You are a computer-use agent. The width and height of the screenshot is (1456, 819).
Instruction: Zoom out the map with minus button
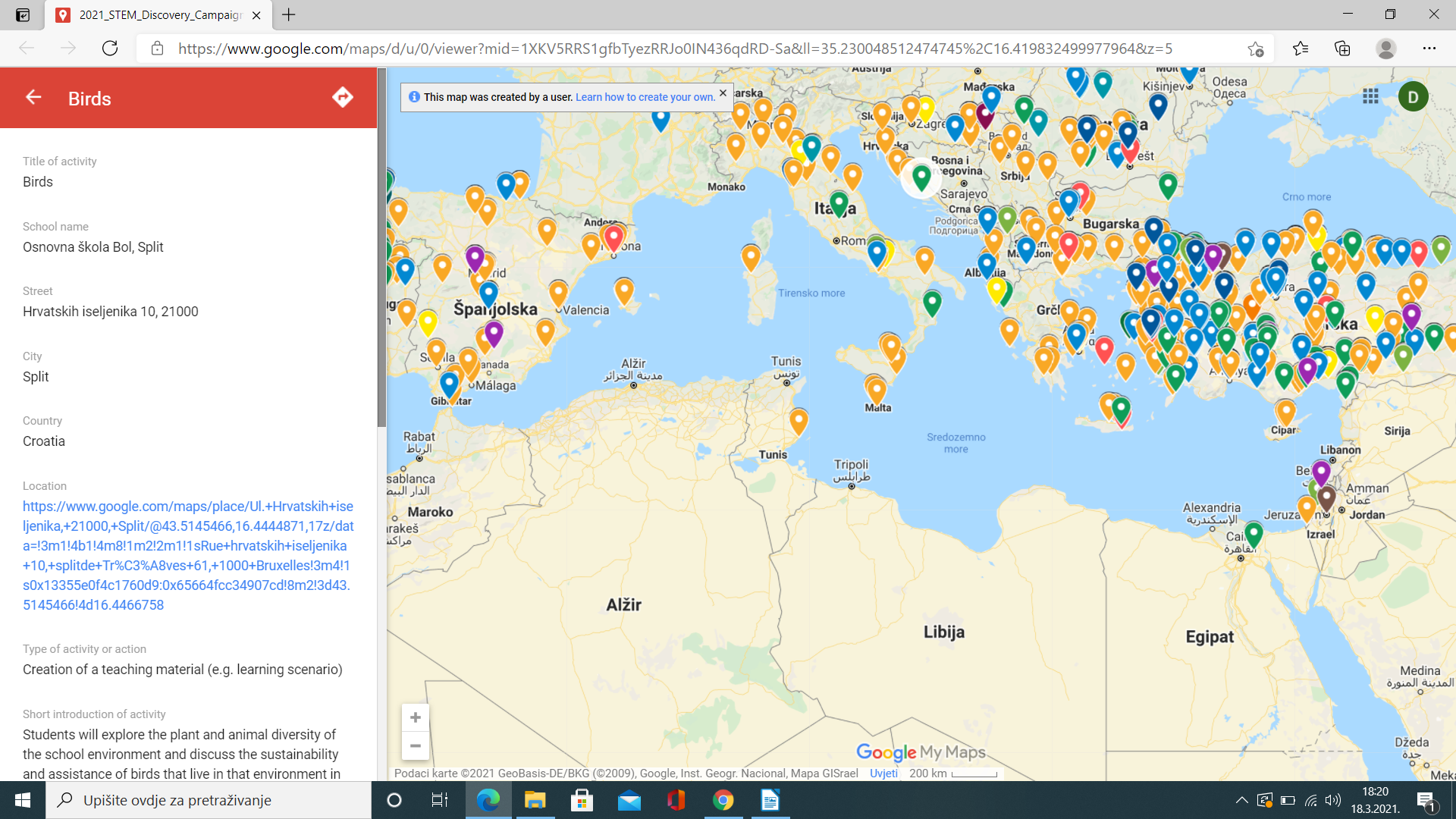(x=416, y=746)
